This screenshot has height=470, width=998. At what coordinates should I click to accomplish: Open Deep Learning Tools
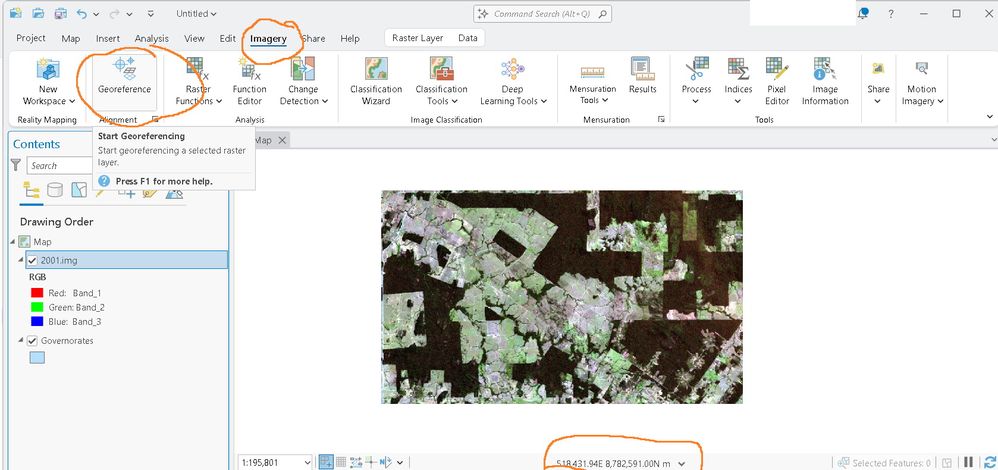click(x=512, y=82)
